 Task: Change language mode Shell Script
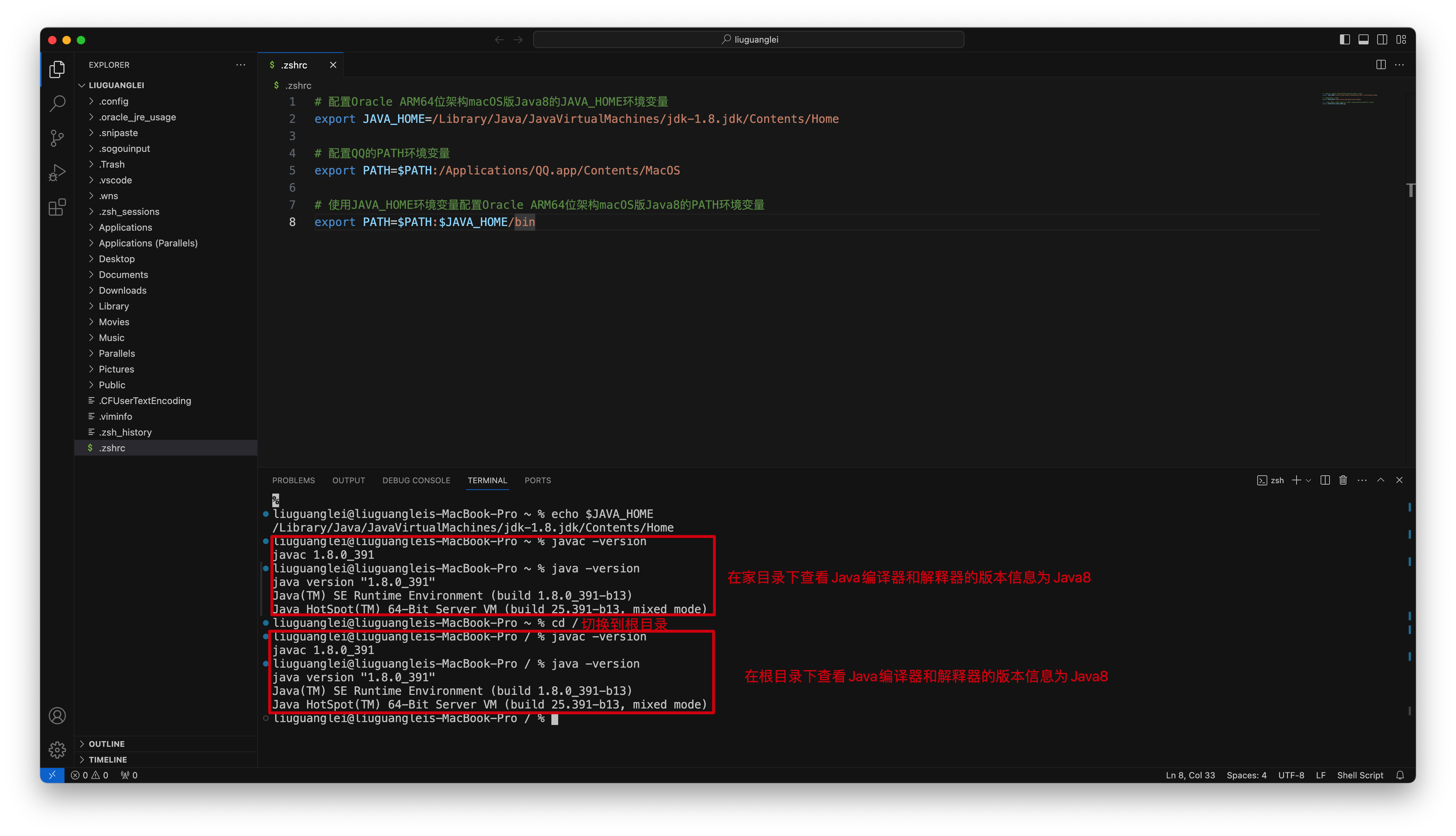(x=1360, y=775)
